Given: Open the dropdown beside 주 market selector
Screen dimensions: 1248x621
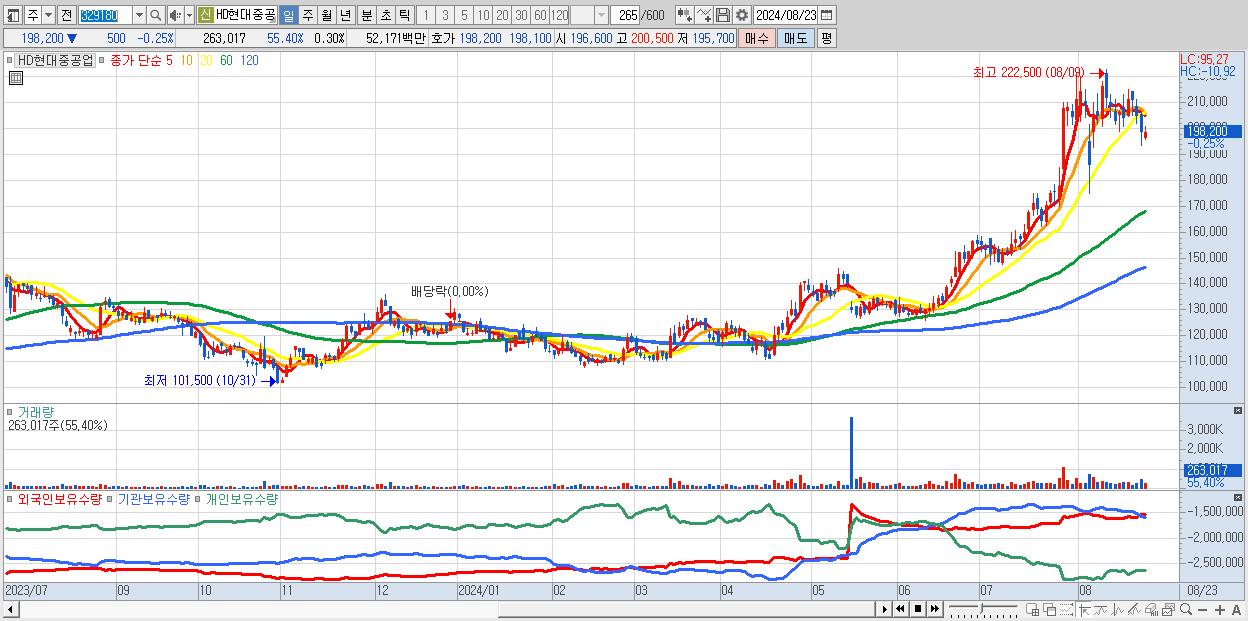Looking at the screenshot, I should point(48,15).
